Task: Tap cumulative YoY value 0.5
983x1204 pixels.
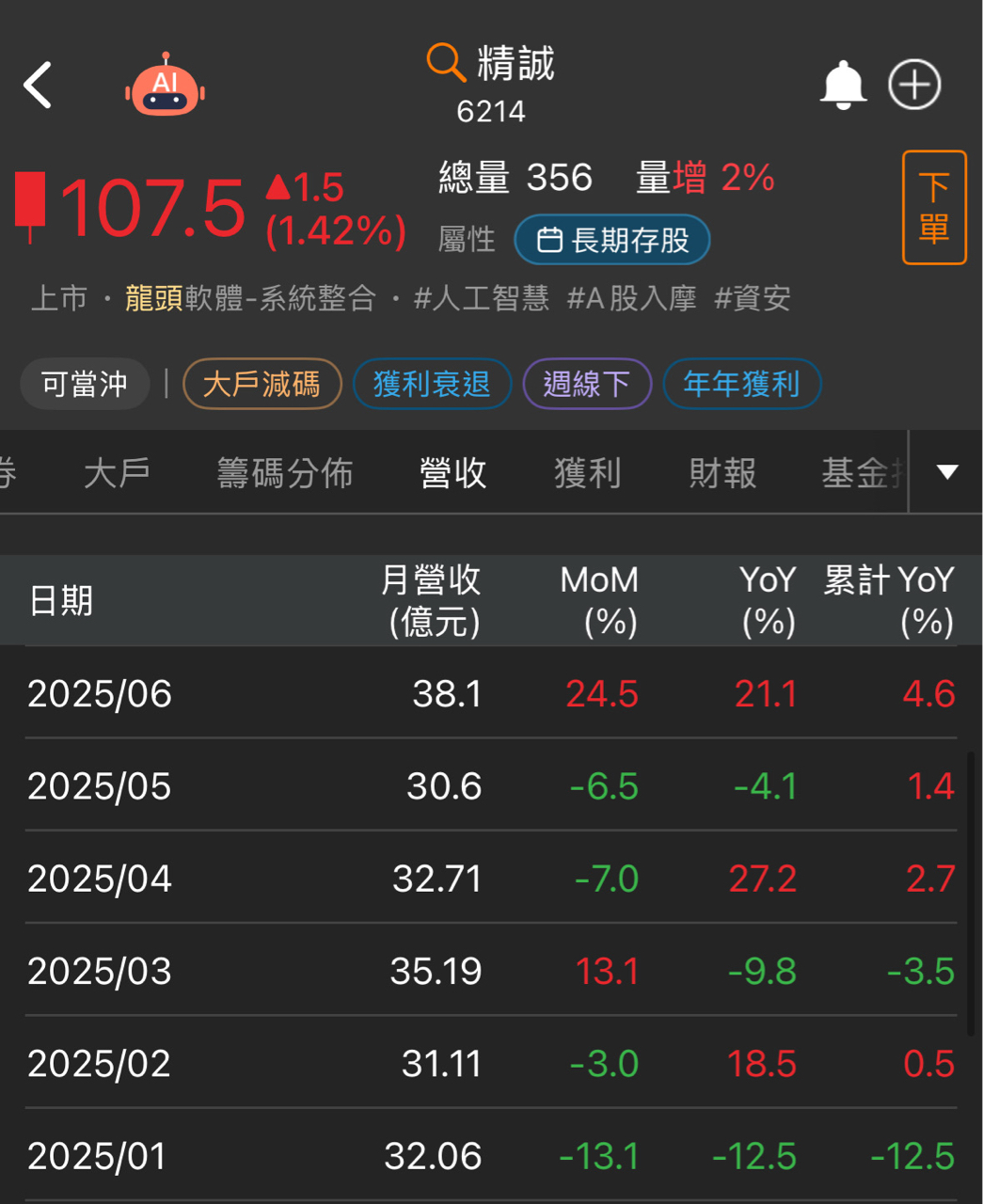Action: point(929,1064)
